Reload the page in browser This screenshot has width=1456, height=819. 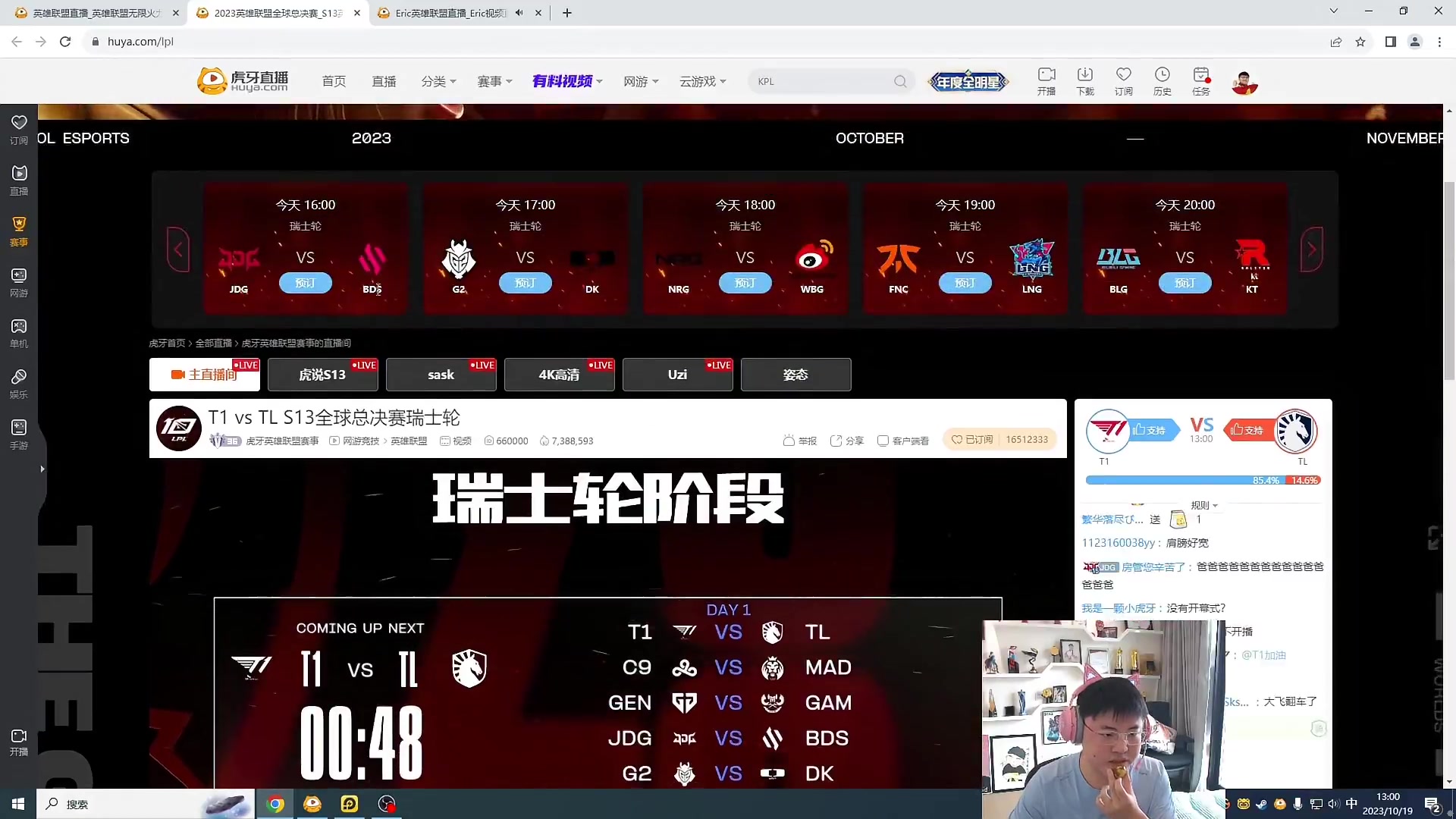pos(65,42)
